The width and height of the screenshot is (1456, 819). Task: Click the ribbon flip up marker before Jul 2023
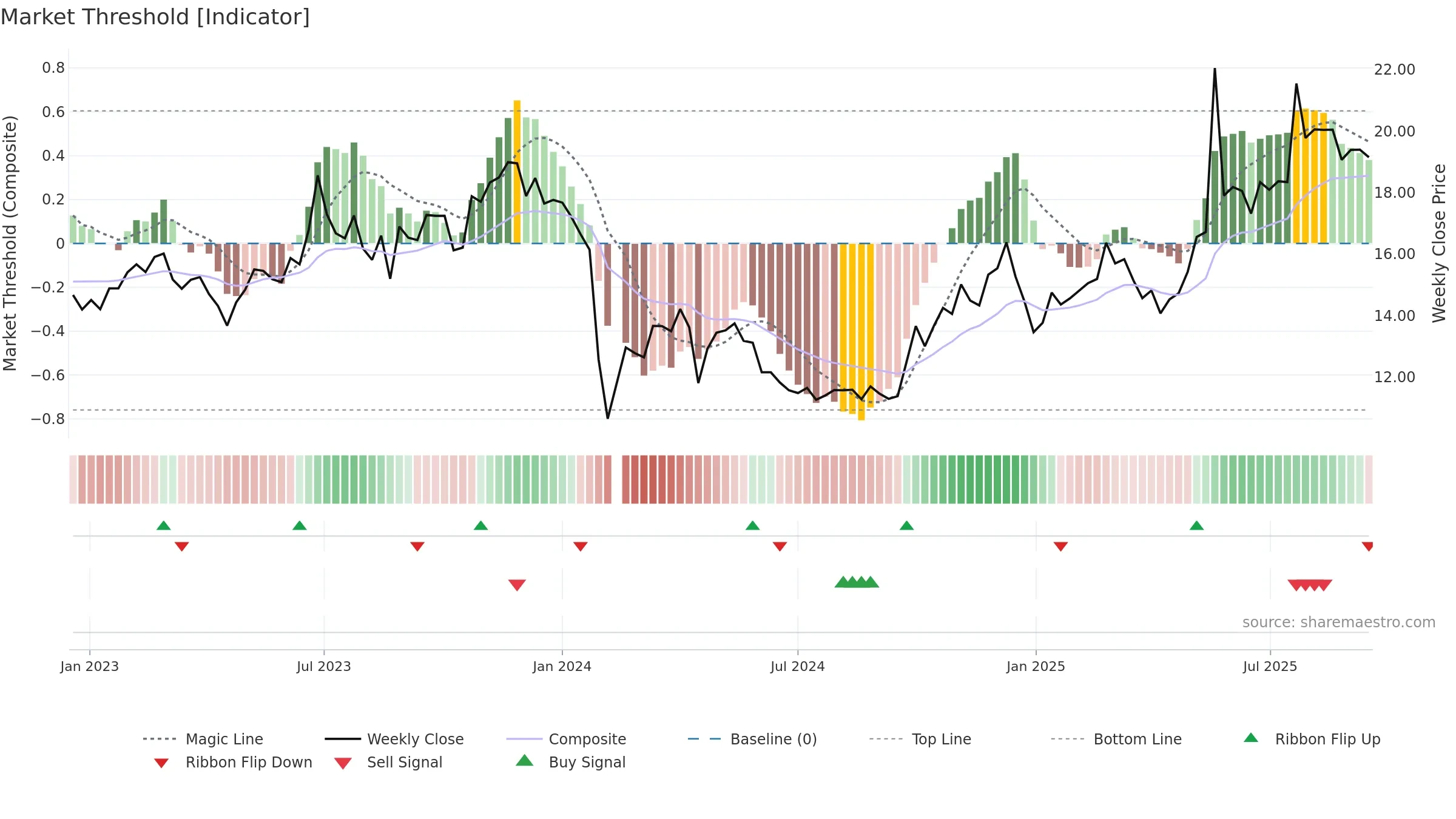[x=299, y=525]
